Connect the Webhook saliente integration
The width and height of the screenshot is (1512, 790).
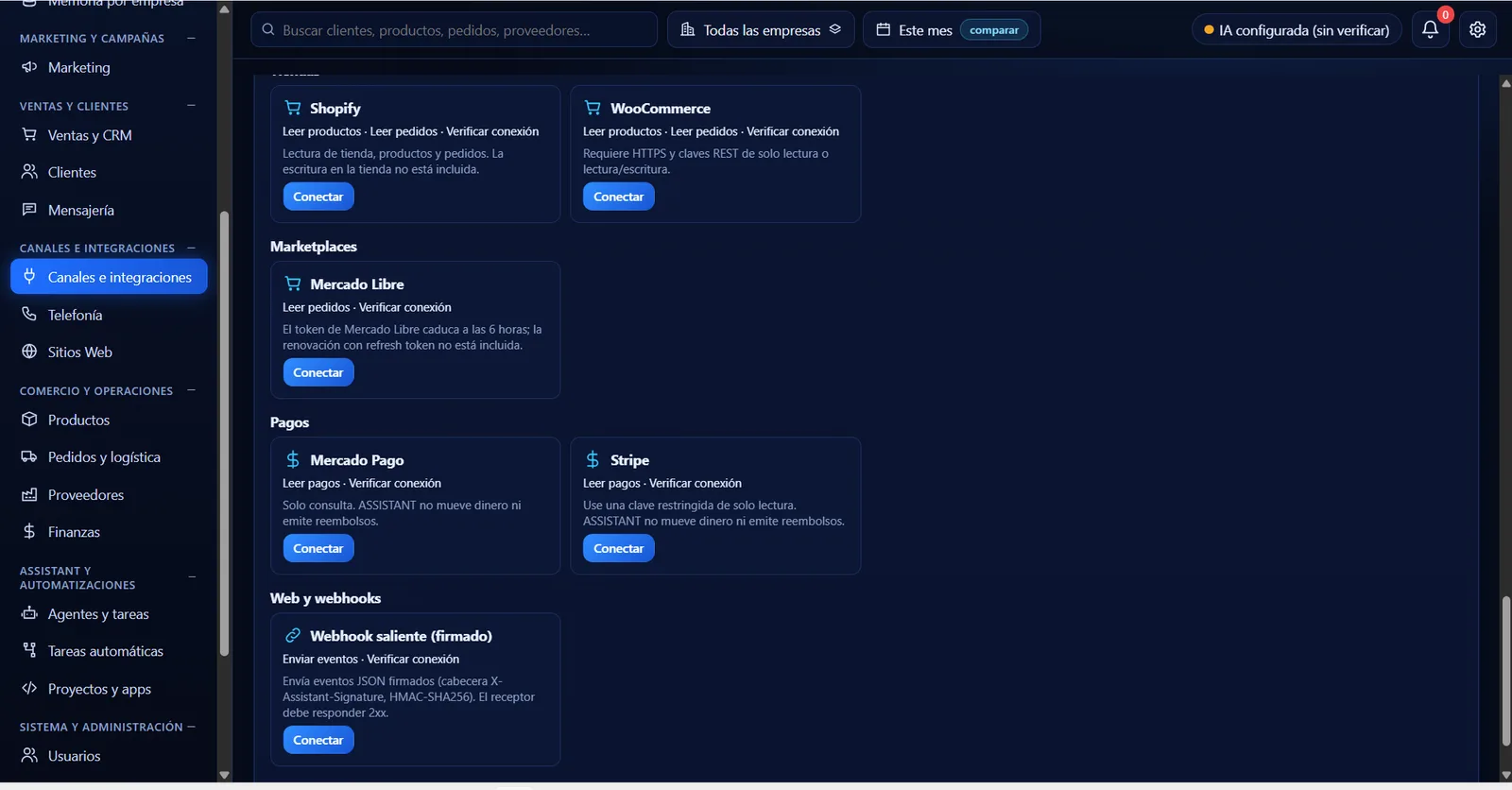318,740
